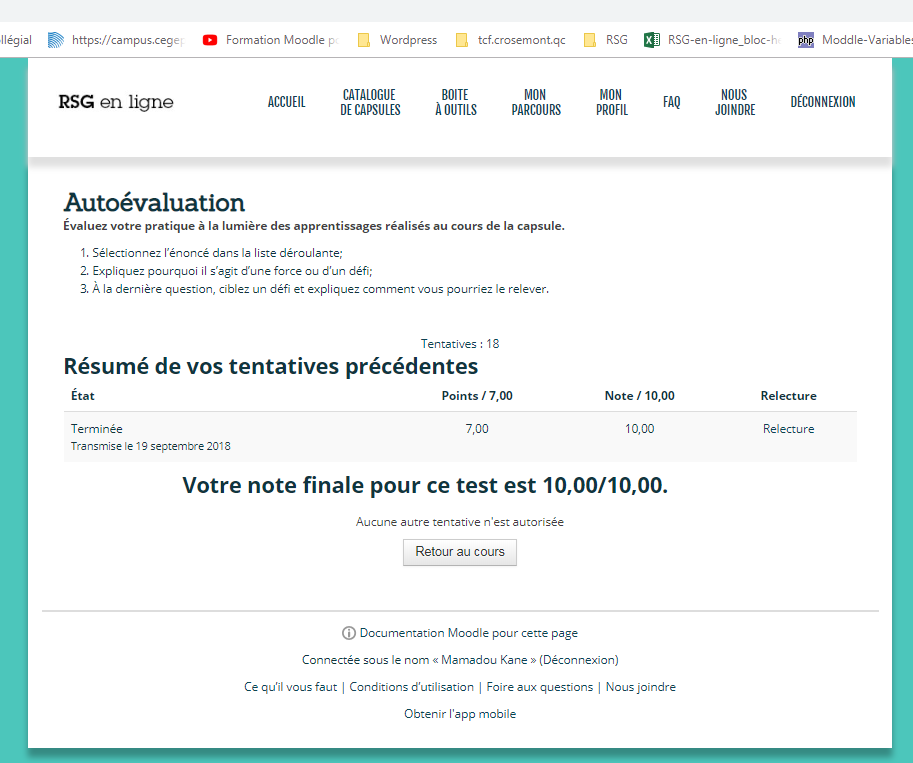Screen dimensions: 913x763
Task: Click the campus.cegep bookmark icon
Action: (56, 40)
